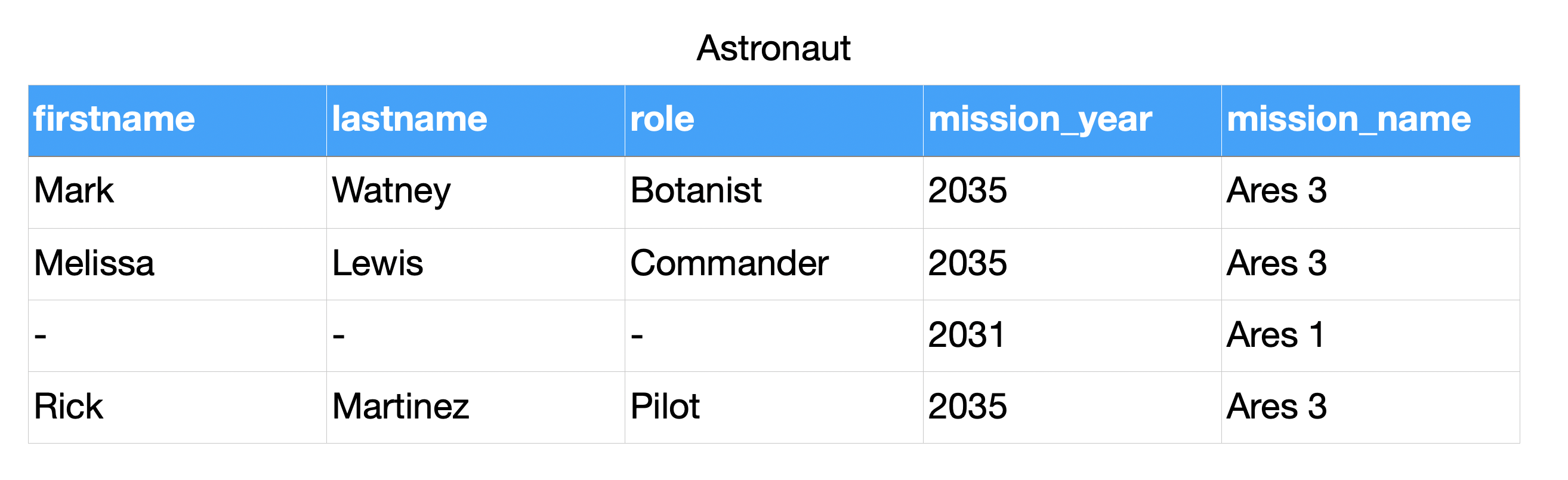
Task: Click the Martinez lastname cell
Action: pyautogui.click(x=400, y=407)
